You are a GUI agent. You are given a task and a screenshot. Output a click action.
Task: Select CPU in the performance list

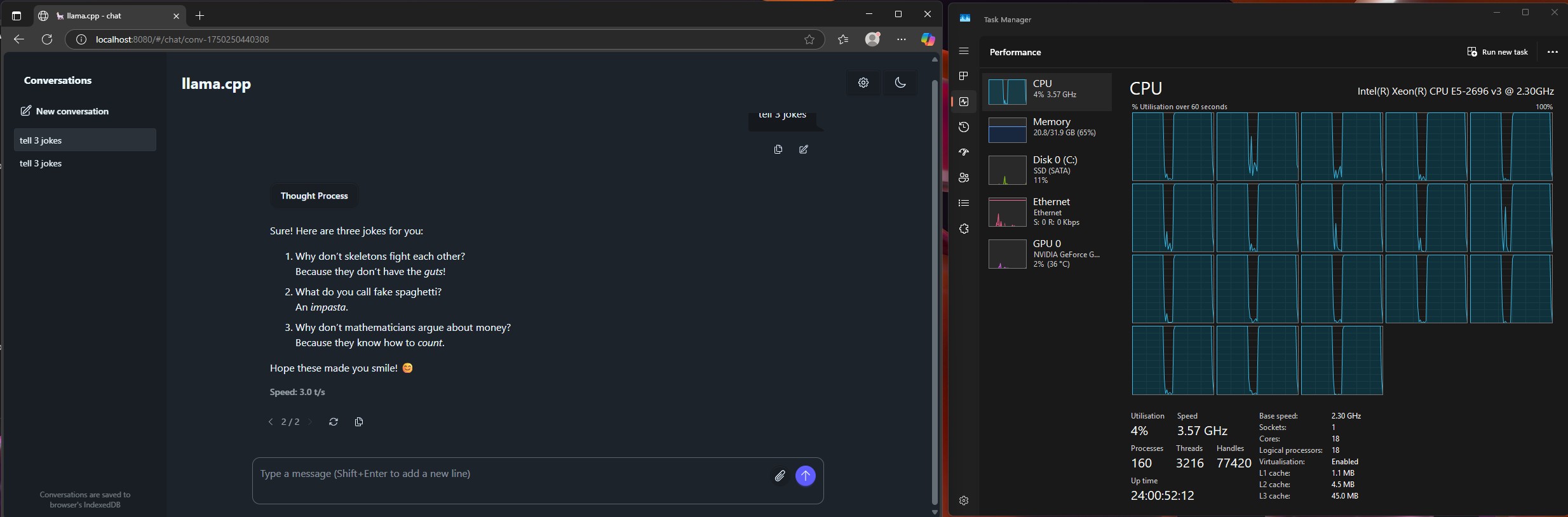pyautogui.click(x=1047, y=91)
